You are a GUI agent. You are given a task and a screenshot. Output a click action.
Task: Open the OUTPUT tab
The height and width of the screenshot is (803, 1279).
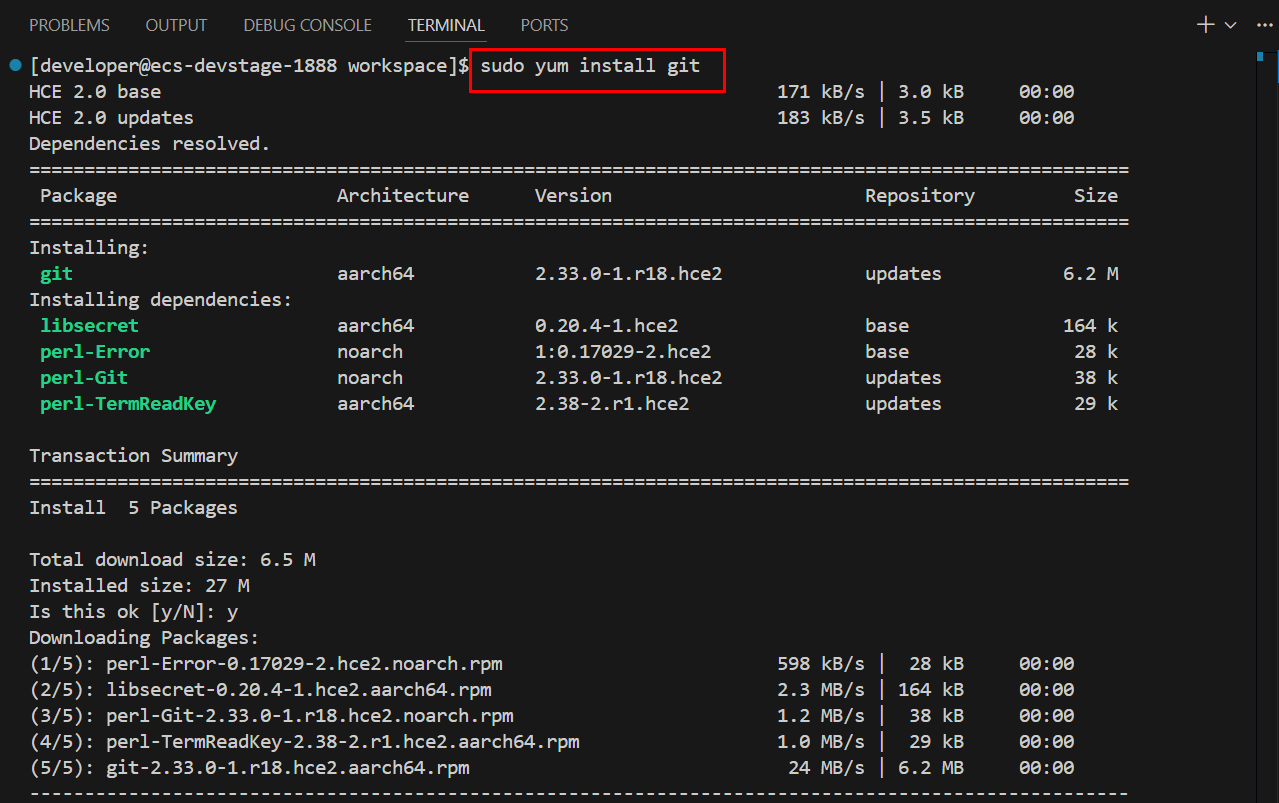176,25
